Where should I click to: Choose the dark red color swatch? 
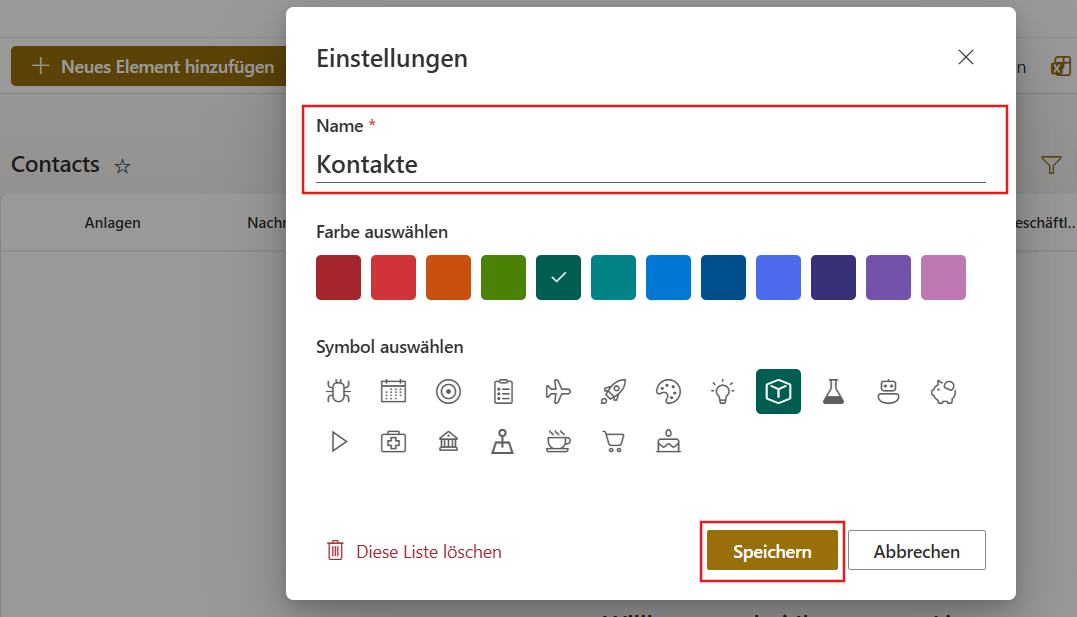pyautogui.click(x=338, y=278)
